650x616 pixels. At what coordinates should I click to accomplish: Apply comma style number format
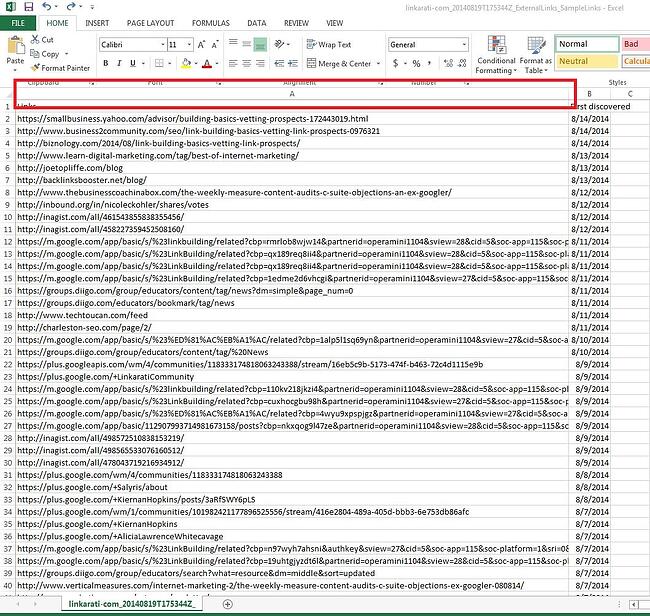[x=429, y=63]
